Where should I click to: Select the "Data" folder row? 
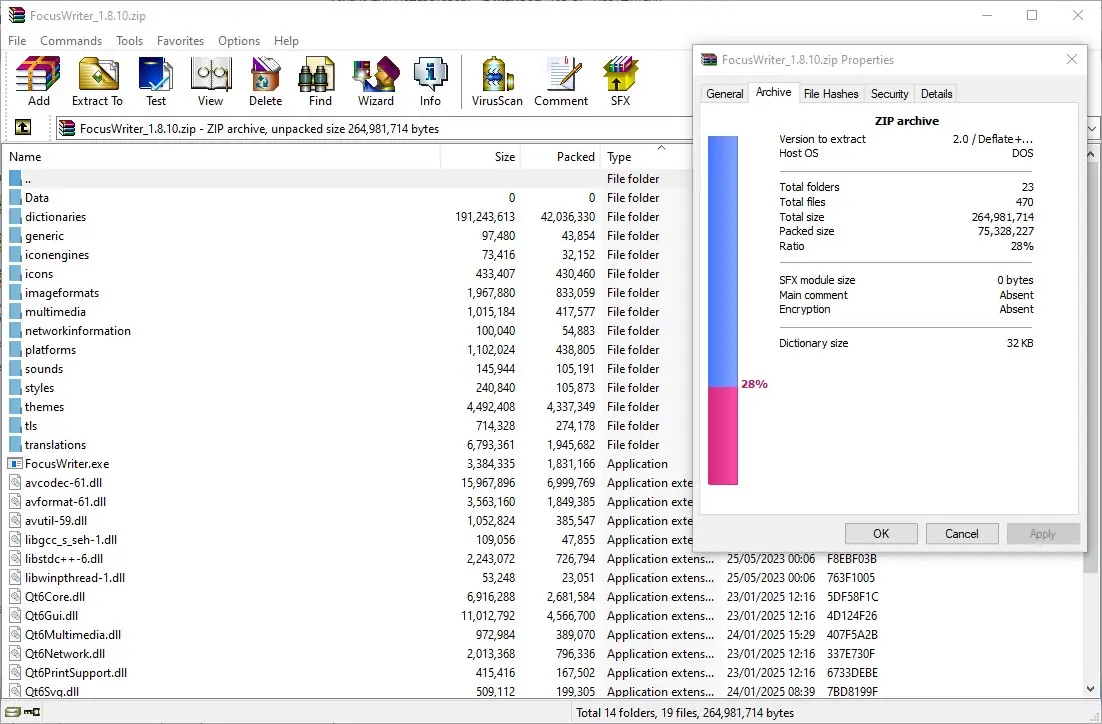click(x=348, y=198)
